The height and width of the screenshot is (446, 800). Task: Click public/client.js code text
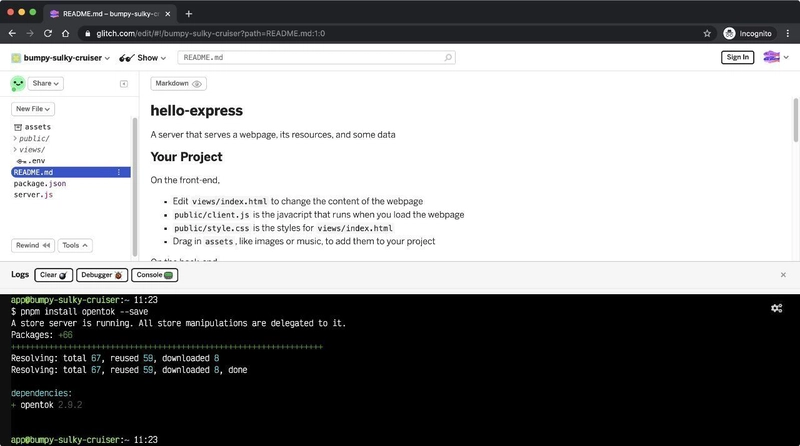coord(212,215)
